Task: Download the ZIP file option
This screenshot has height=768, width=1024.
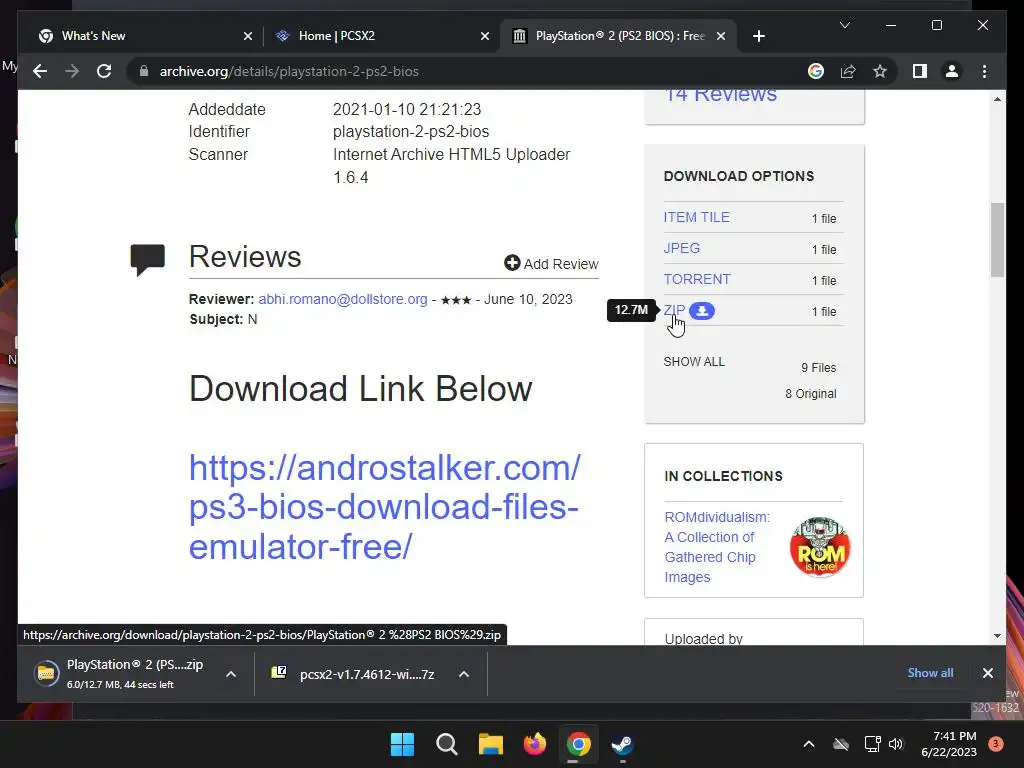Action: [x=674, y=310]
